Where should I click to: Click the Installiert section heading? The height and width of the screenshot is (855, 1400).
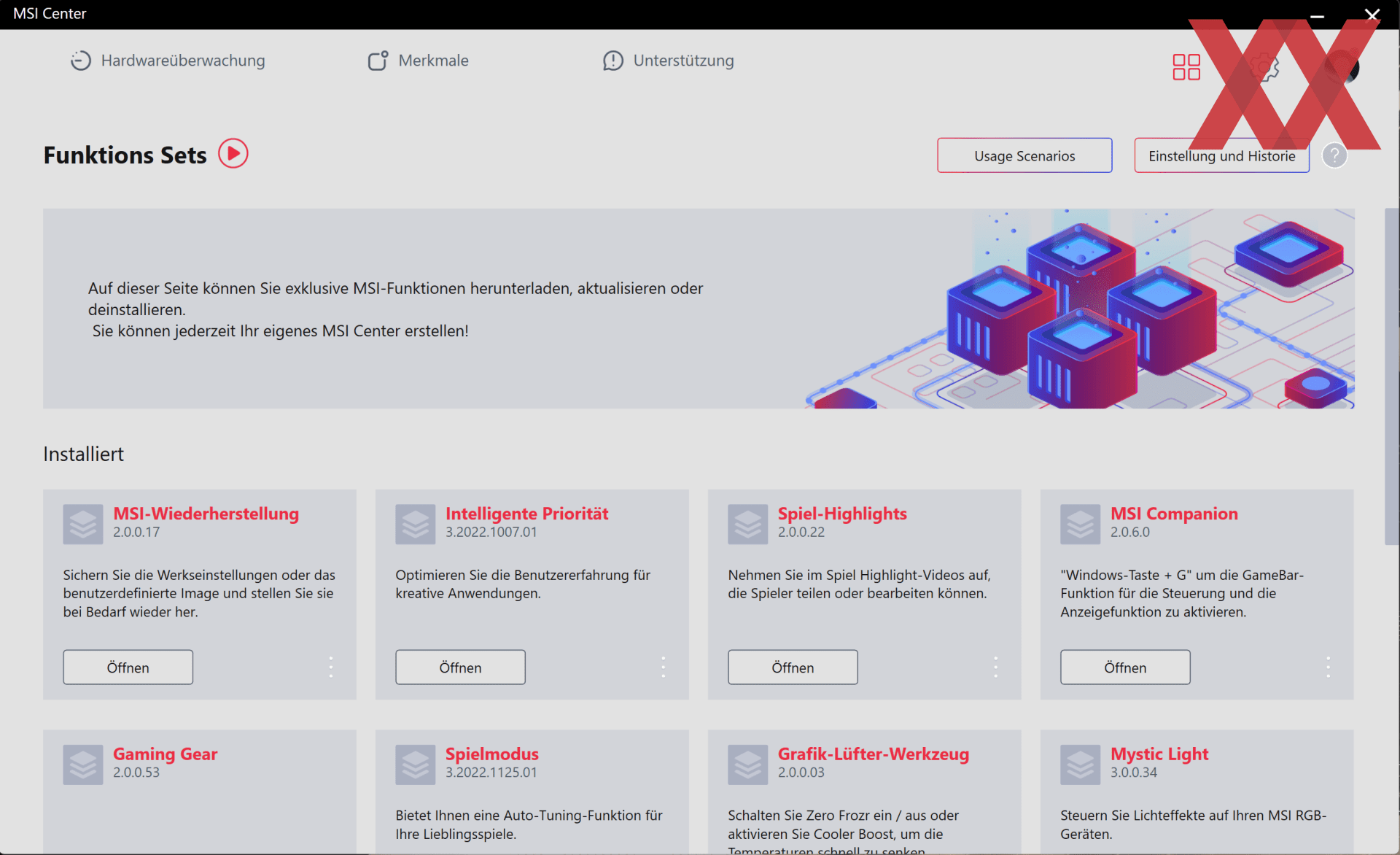point(83,454)
